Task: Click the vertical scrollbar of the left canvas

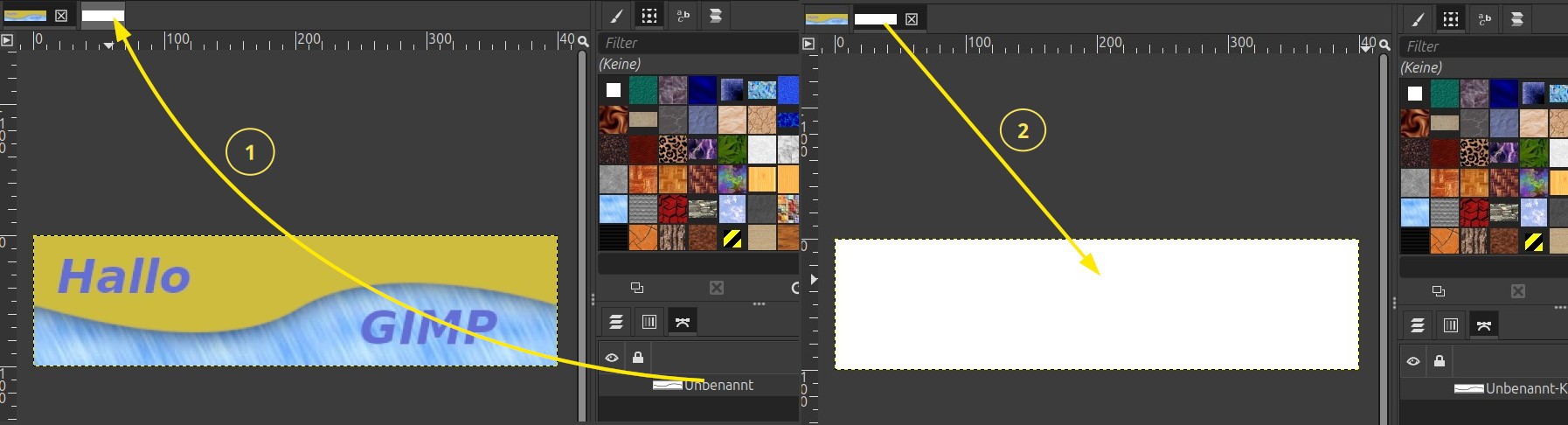Action: pyautogui.click(x=583, y=236)
